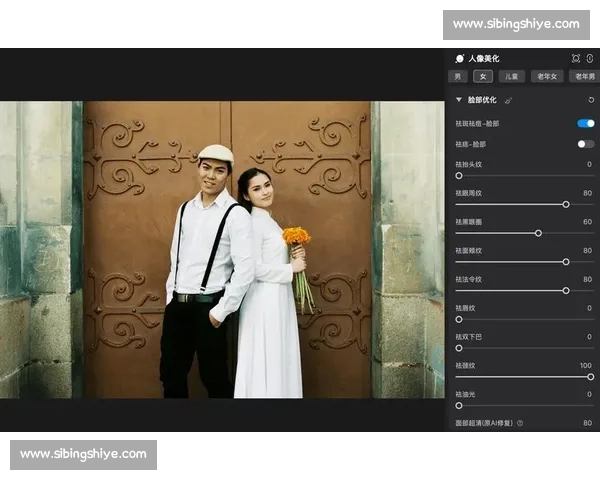Click the face detection frame icon
The image size is (600, 480).
pos(576,59)
